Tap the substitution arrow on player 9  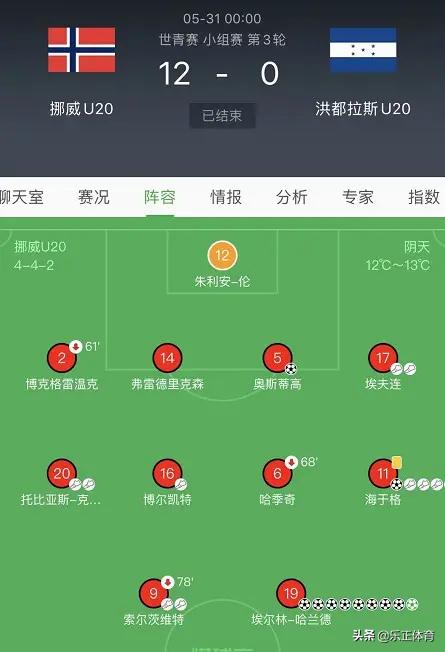point(168,582)
